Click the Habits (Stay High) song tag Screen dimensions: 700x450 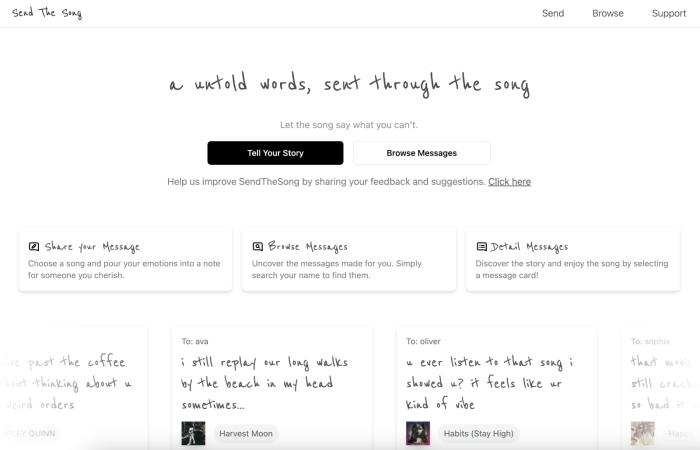[479, 433]
